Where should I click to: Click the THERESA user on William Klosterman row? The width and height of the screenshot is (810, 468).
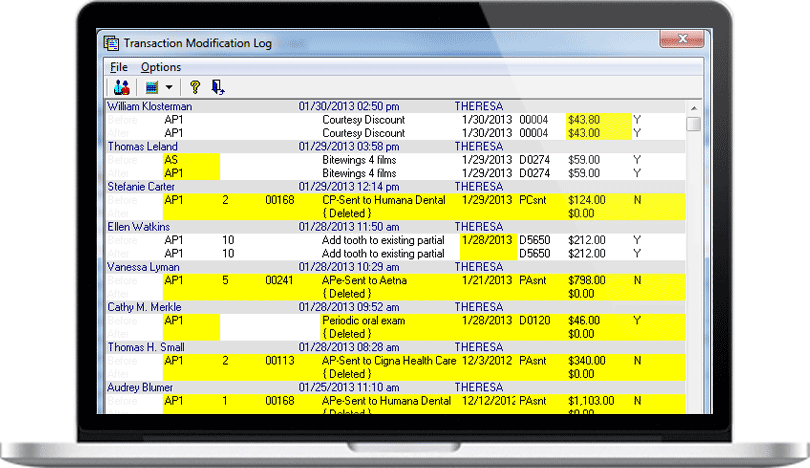click(478, 106)
